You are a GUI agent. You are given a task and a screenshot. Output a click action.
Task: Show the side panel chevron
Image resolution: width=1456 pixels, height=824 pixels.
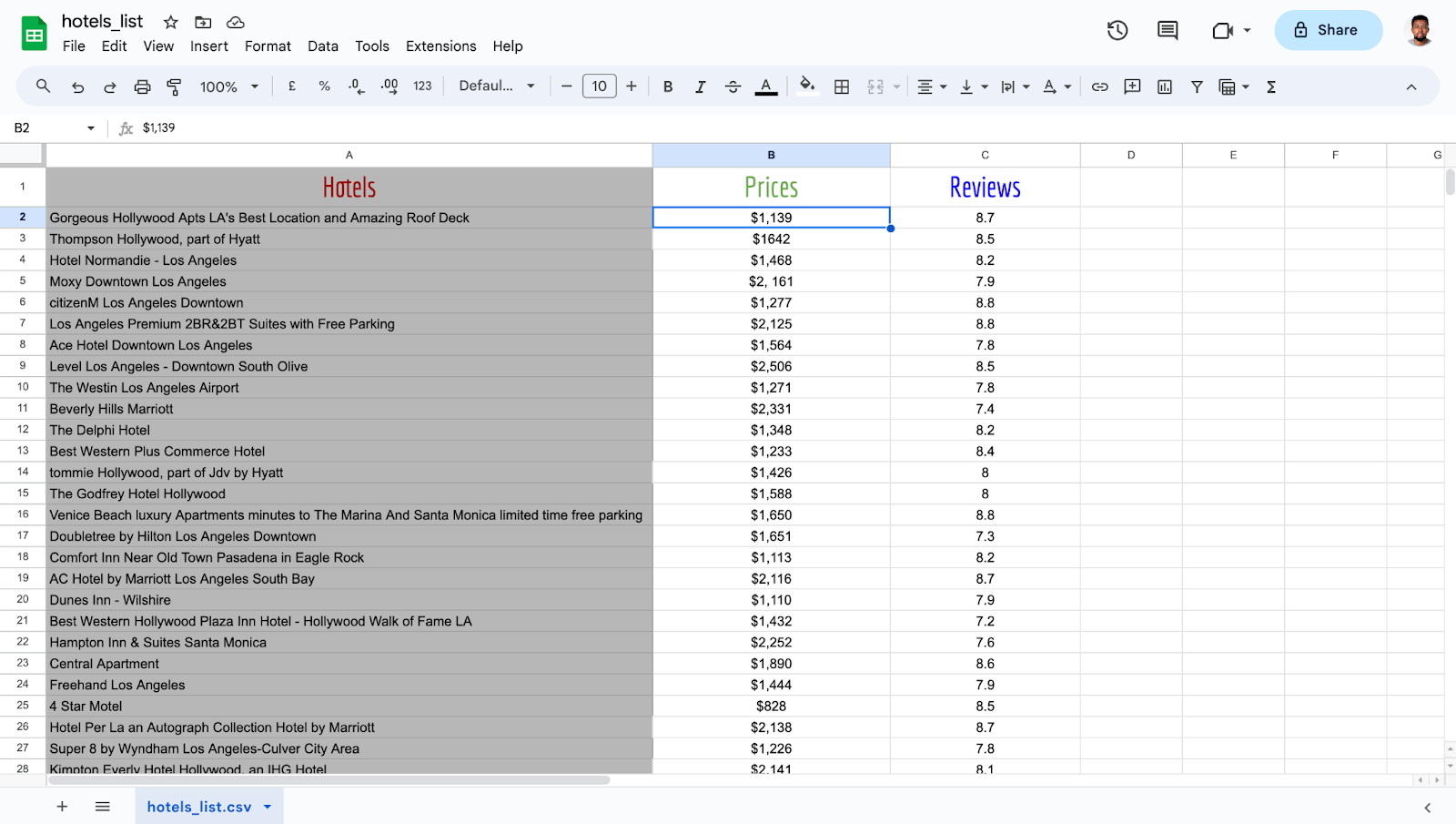[1427, 808]
